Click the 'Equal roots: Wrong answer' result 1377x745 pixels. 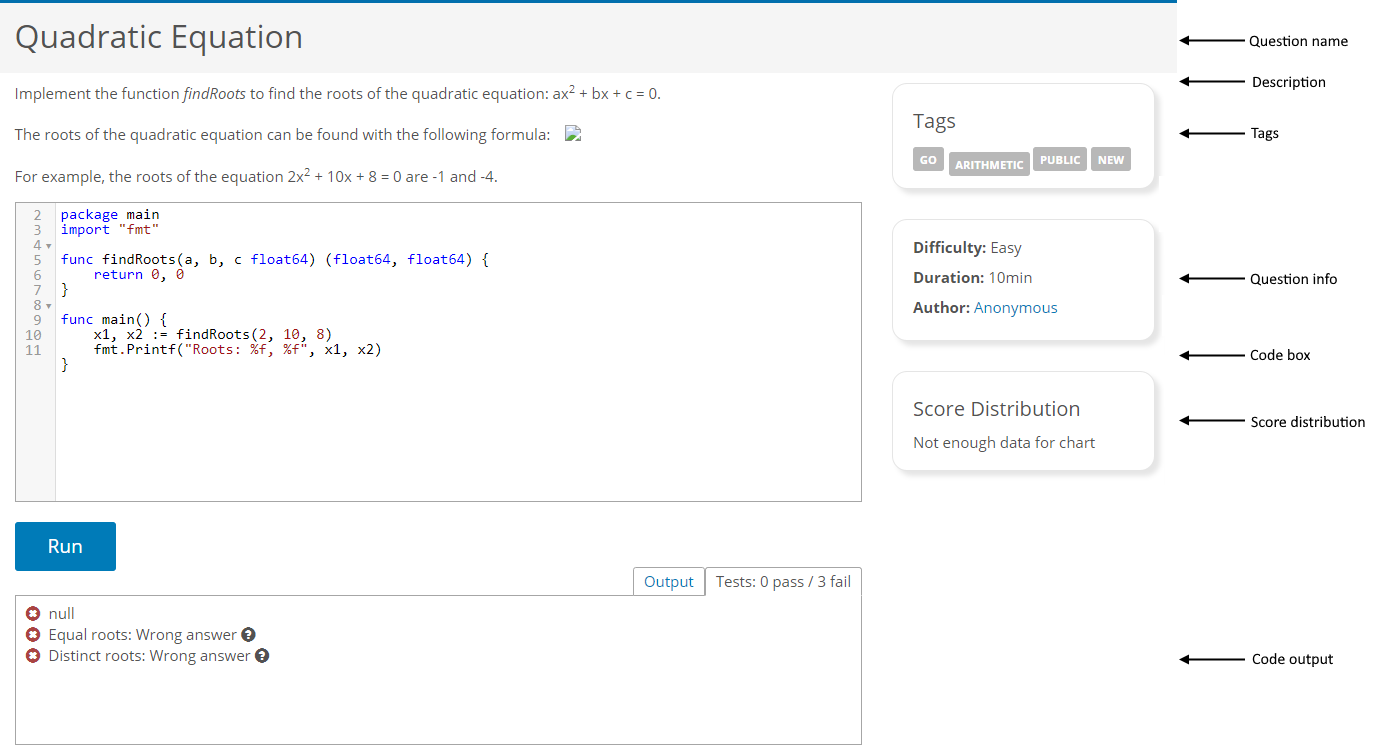pos(142,635)
